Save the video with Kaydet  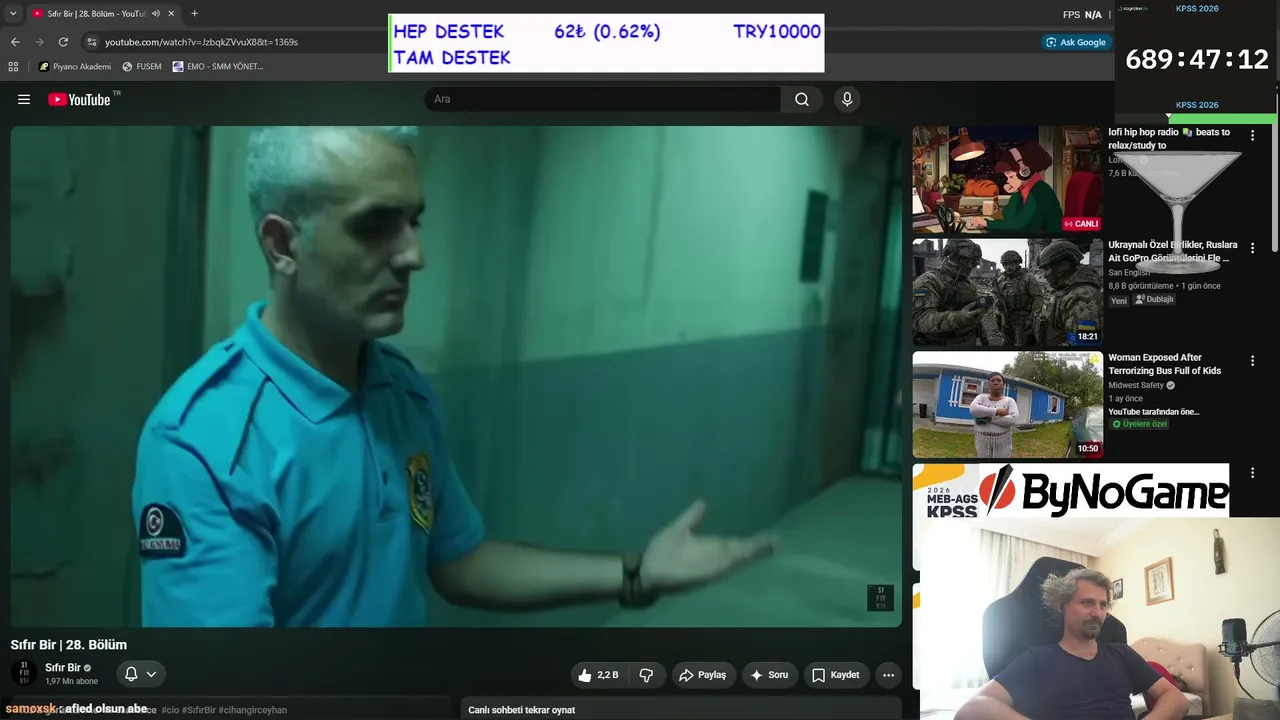[x=836, y=675]
